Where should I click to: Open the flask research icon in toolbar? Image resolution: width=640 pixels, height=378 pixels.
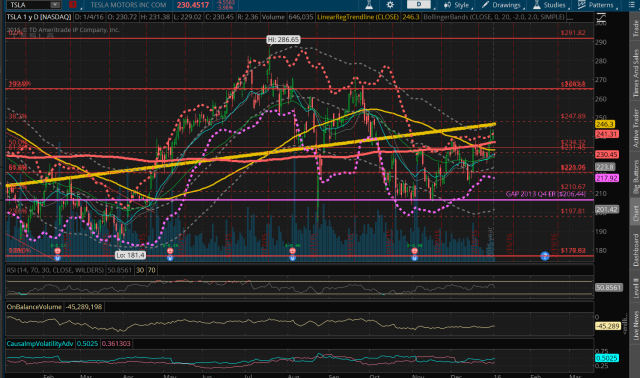[369, 5]
